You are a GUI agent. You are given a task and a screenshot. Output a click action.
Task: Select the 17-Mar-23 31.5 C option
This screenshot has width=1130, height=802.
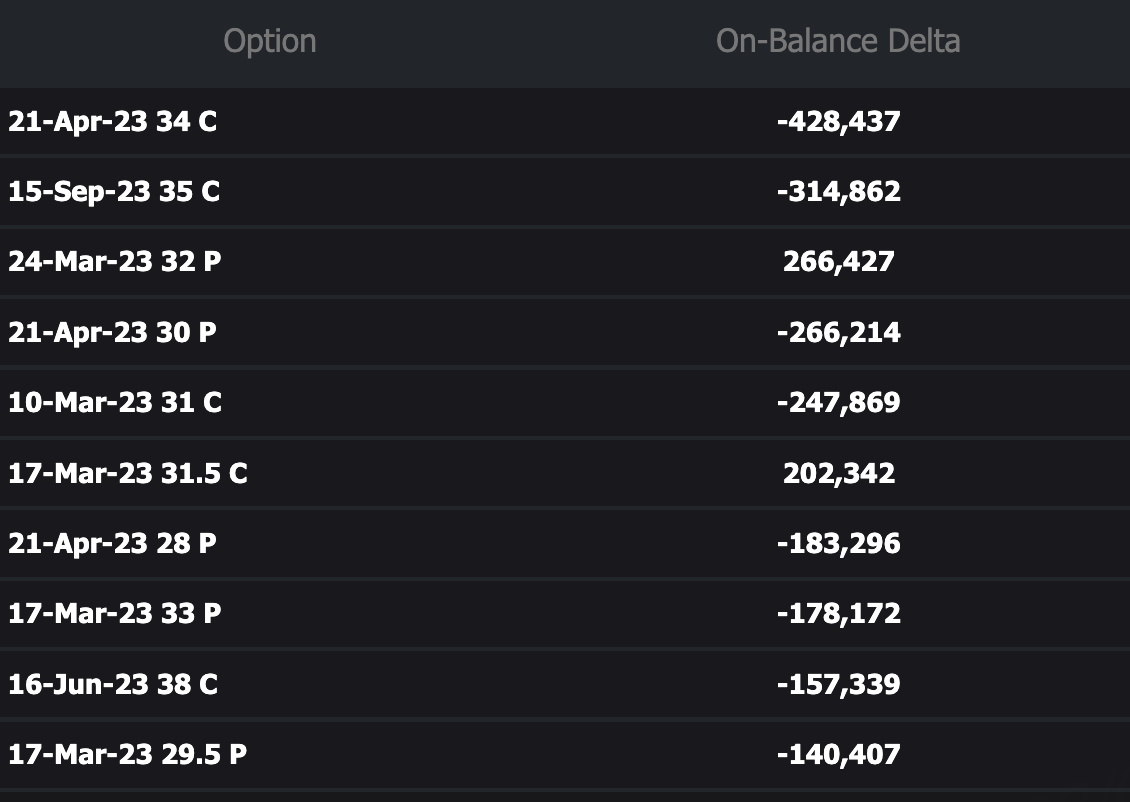click(128, 473)
